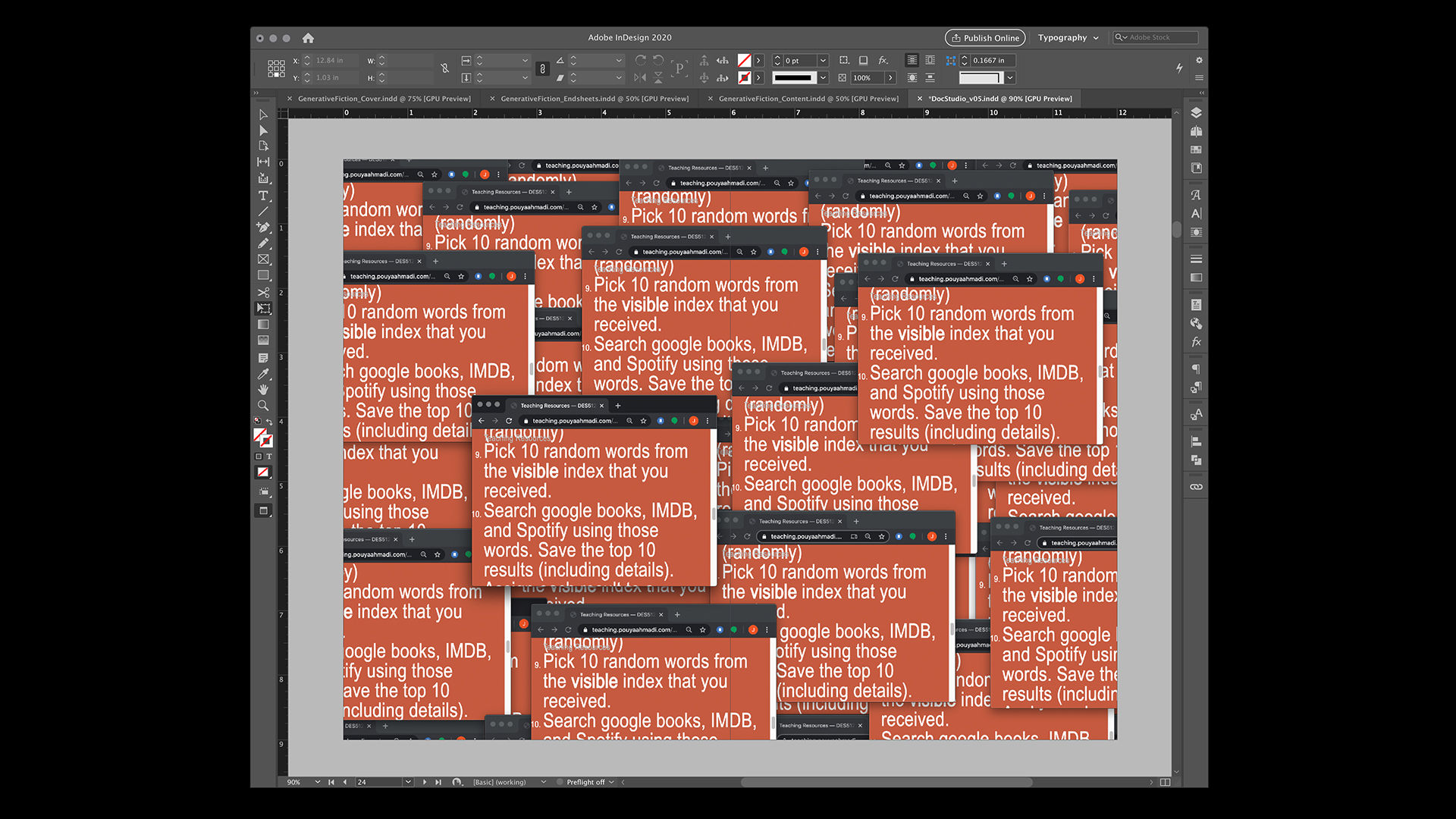Click the fill color swatch in control bar
This screenshot has height=819, width=1456.
click(745, 60)
